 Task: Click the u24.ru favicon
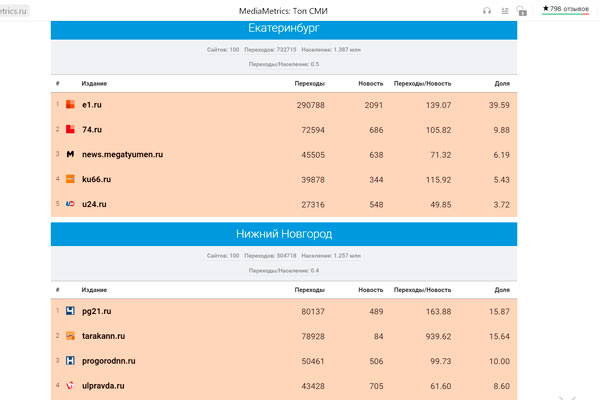click(x=70, y=204)
